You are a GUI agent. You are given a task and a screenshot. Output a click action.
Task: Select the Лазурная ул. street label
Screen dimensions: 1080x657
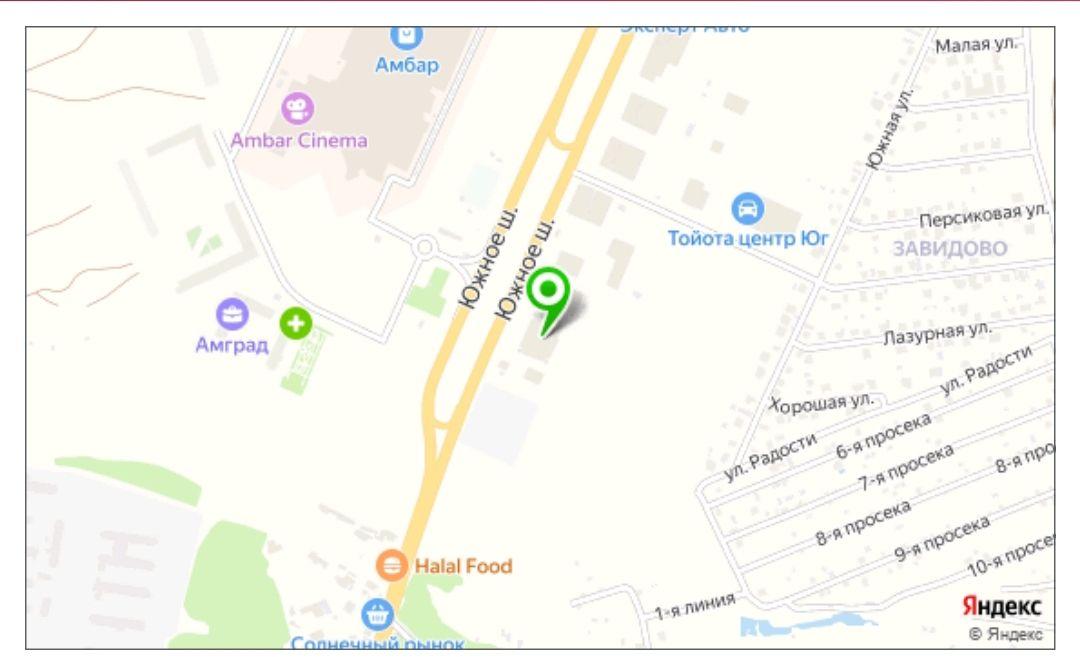pos(937,333)
